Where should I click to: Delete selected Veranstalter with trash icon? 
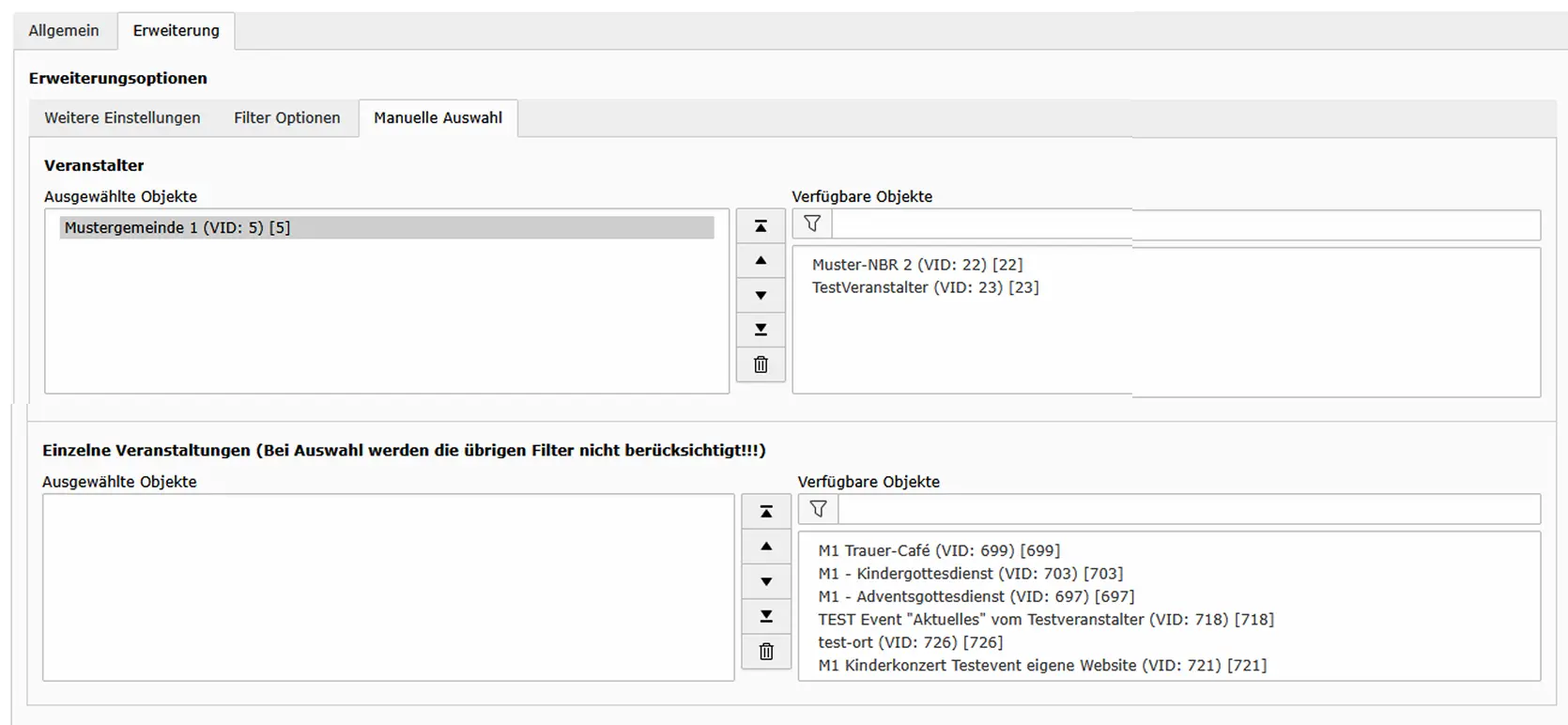(761, 364)
